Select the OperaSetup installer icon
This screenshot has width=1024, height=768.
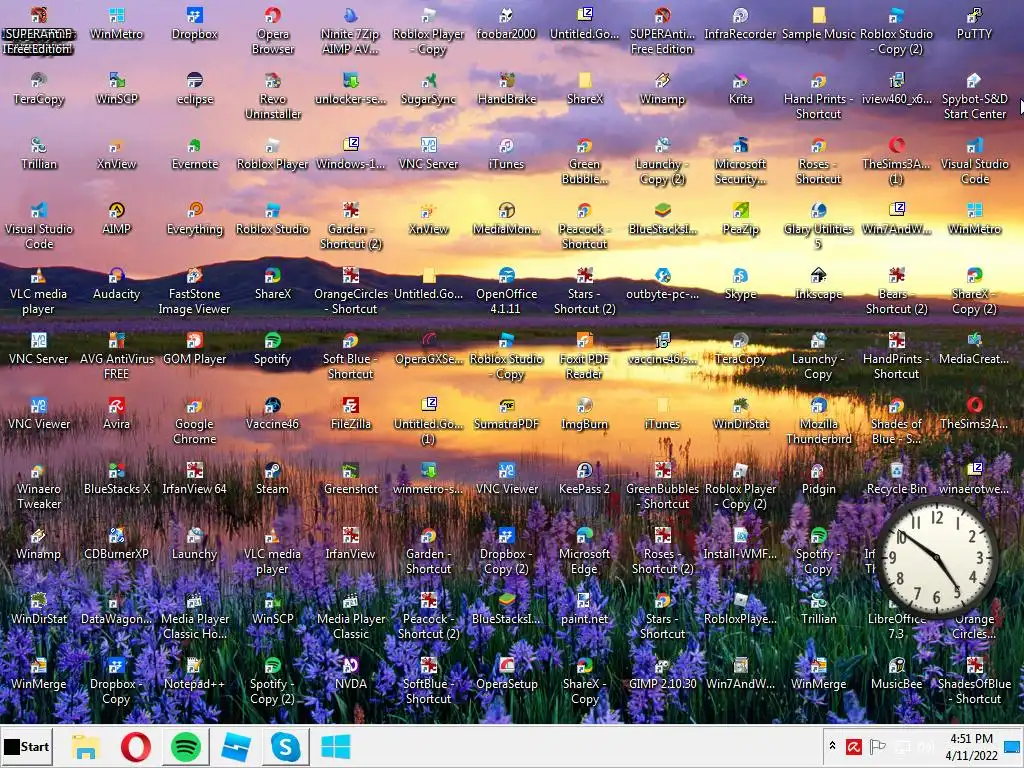506,674
